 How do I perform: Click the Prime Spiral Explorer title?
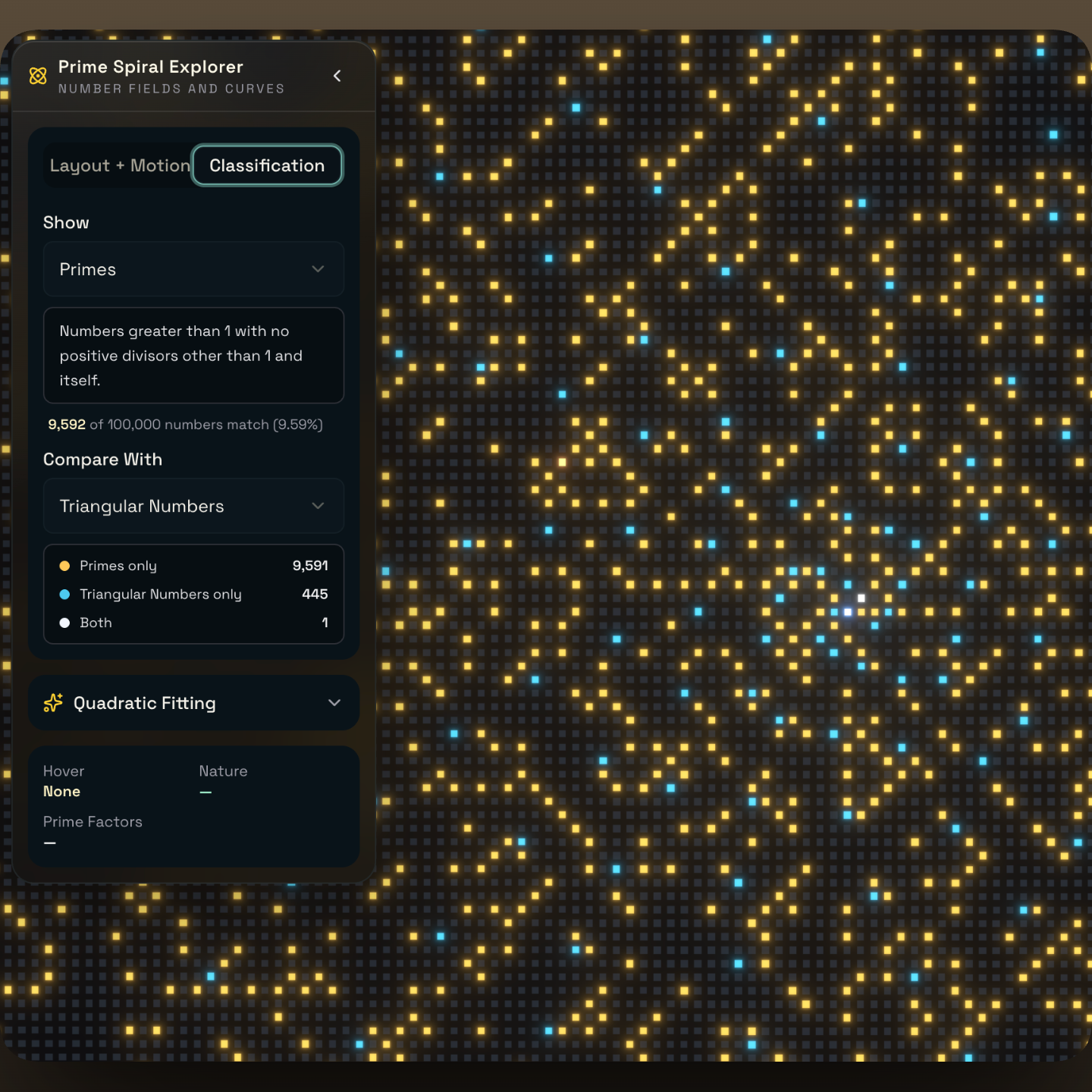(x=151, y=67)
